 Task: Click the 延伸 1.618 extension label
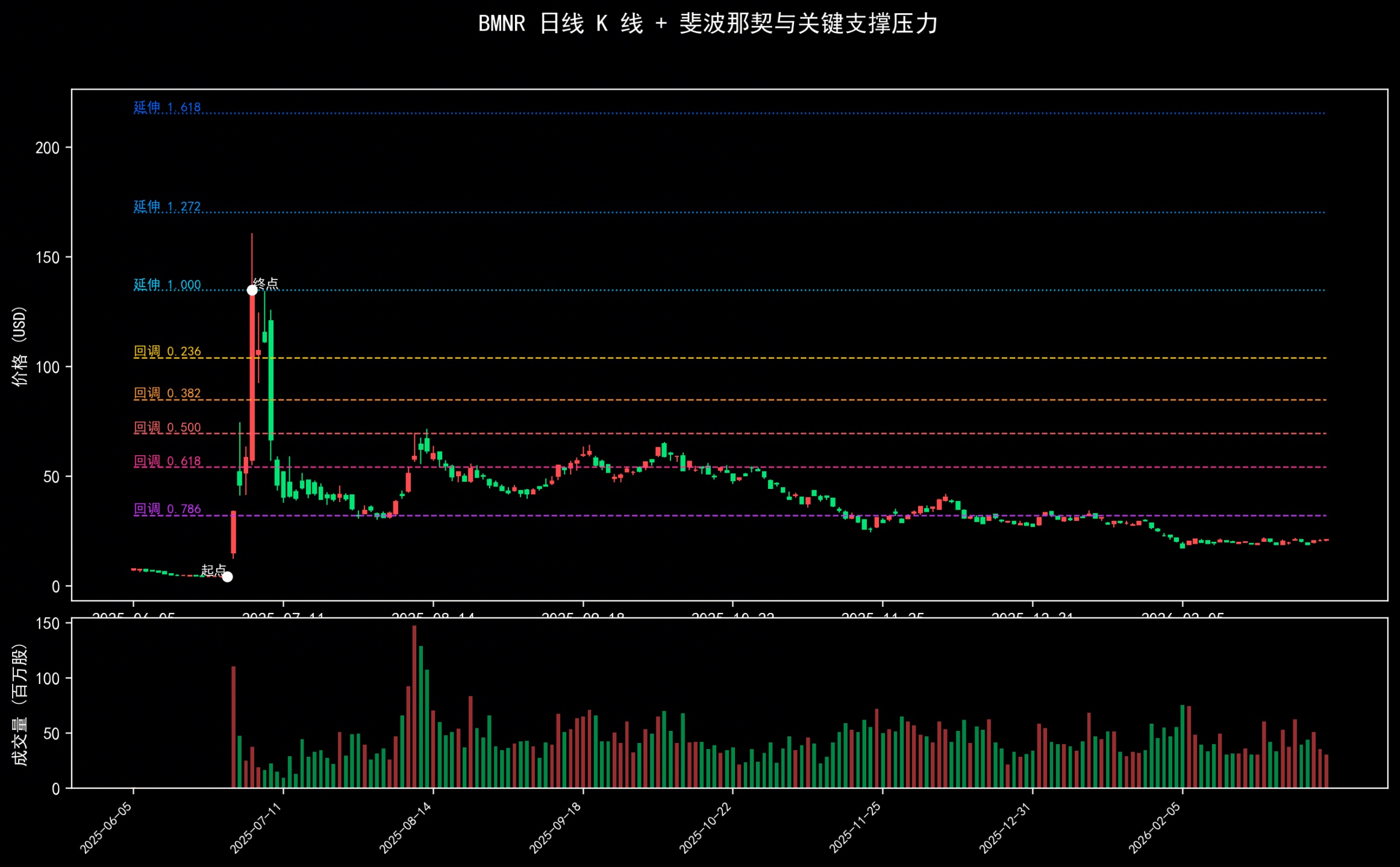[x=167, y=107]
